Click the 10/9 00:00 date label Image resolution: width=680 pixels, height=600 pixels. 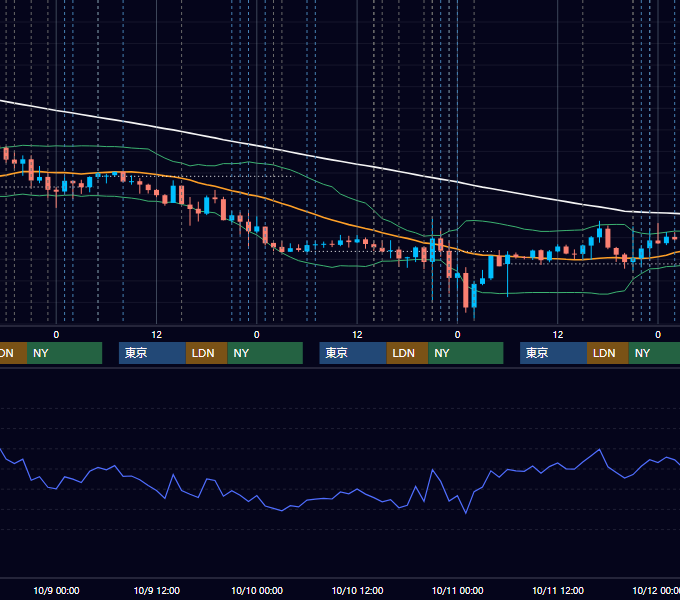point(56,590)
